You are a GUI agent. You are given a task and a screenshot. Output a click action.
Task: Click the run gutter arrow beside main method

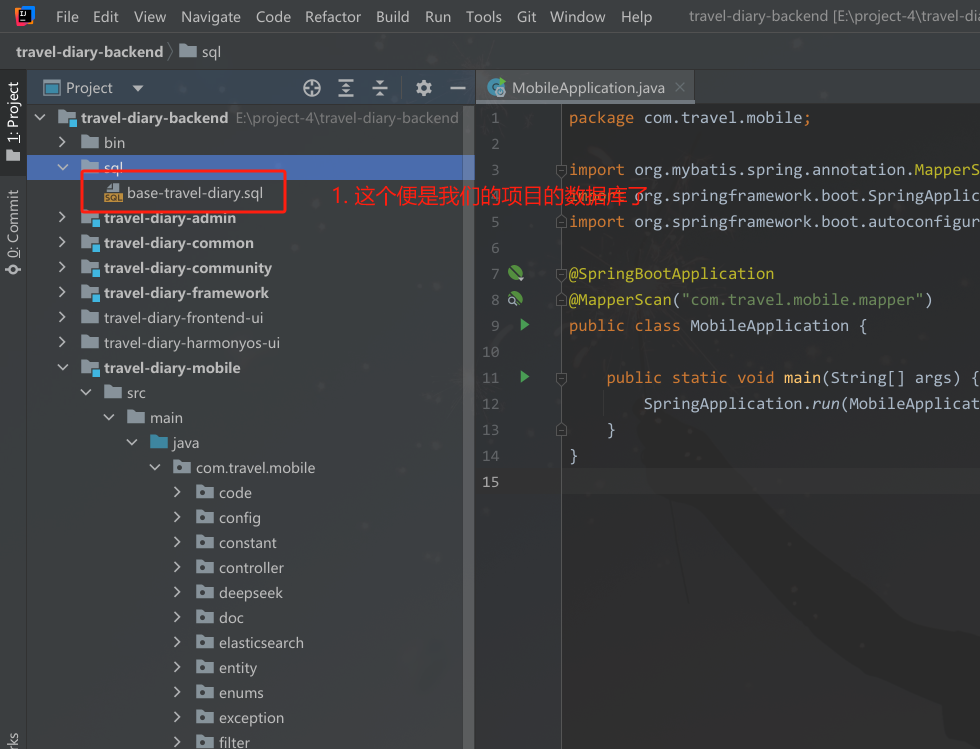click(x=524, y=376)
